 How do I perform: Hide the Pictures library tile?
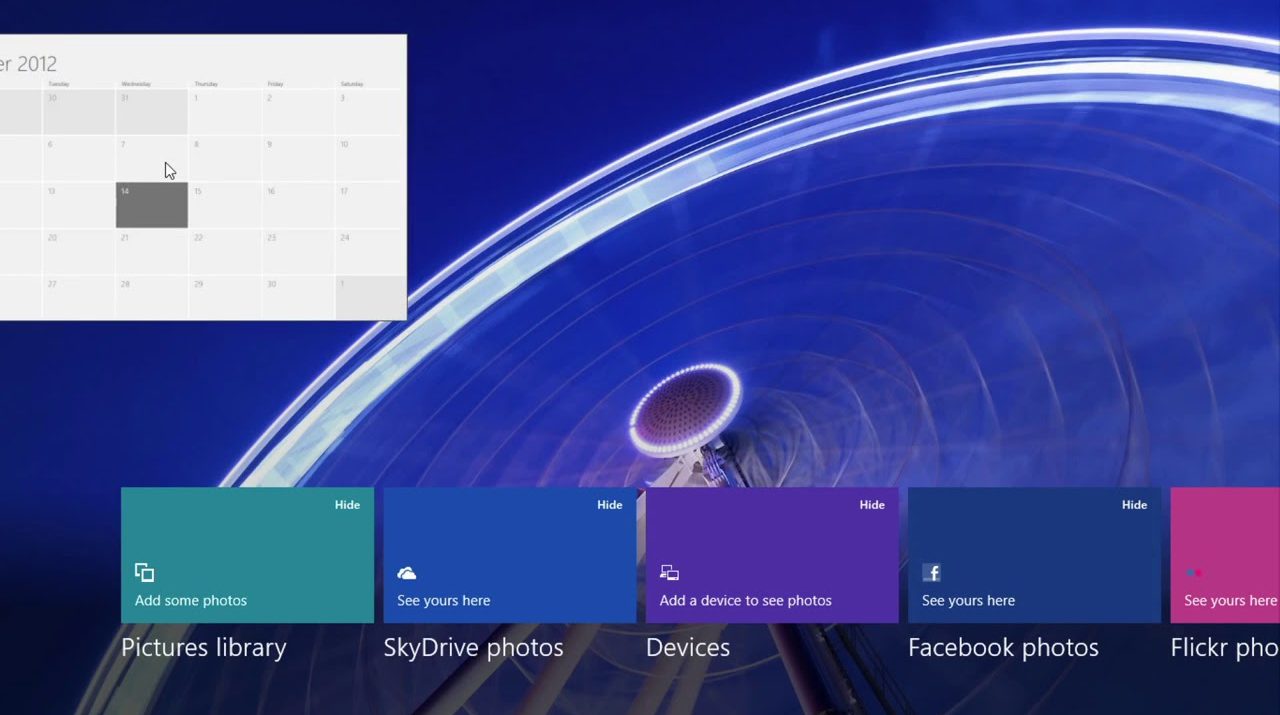[x=347, y=505]
